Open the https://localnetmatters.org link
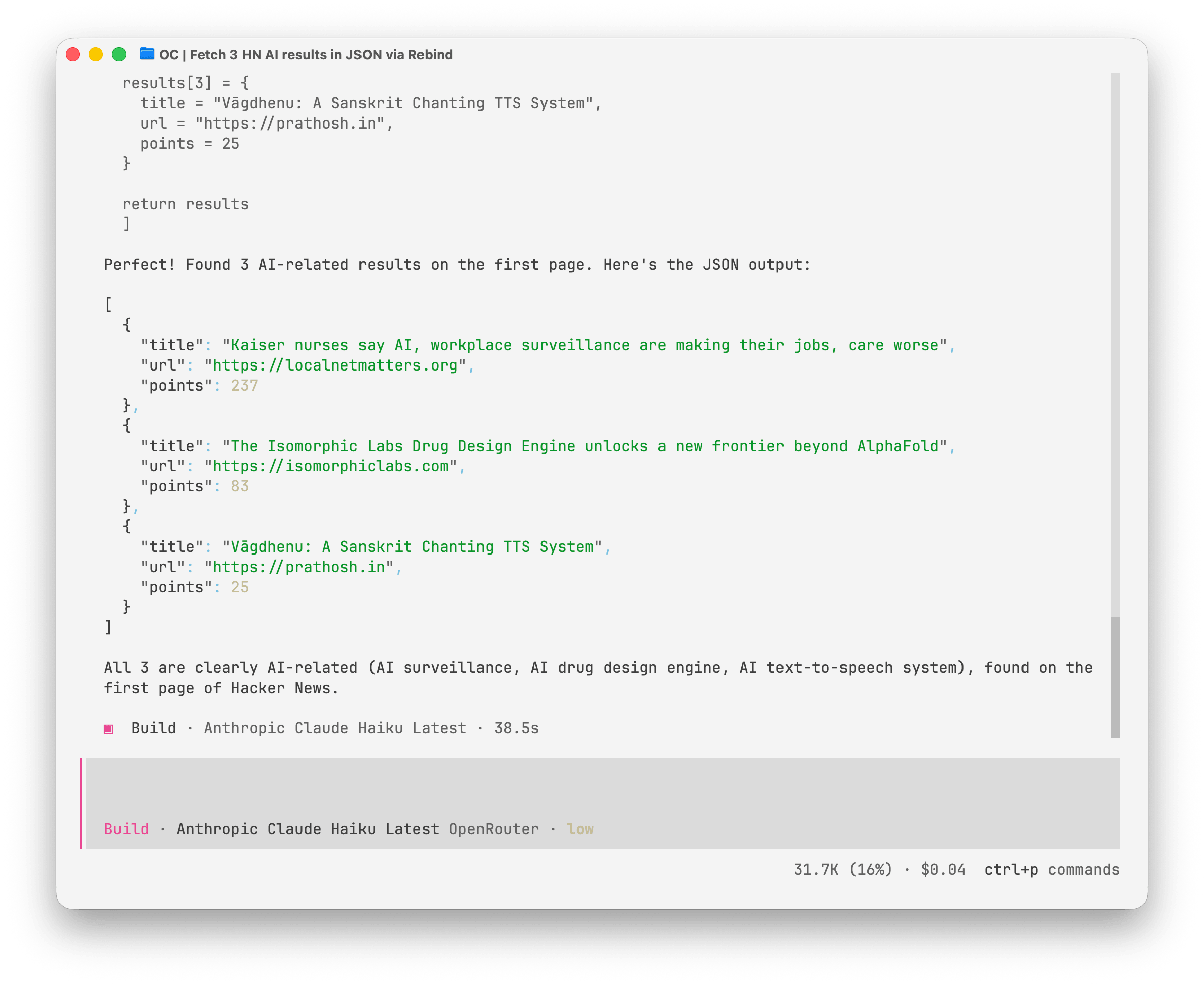 pyautogui.click(x=335, y=365)
